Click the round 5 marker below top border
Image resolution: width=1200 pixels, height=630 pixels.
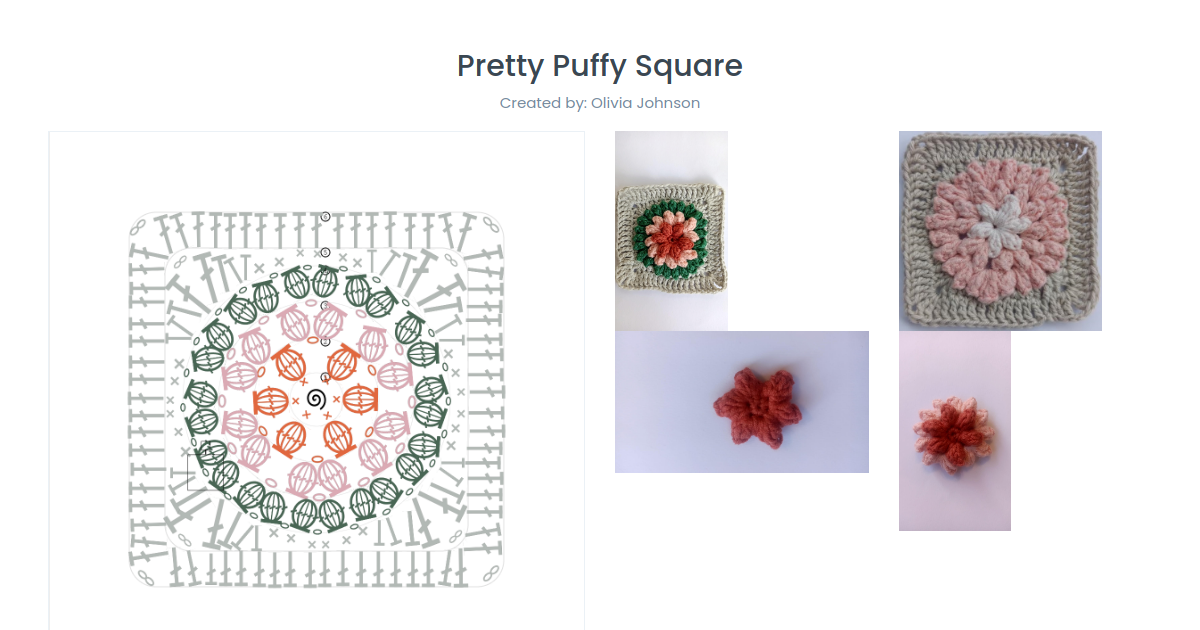[x=325, y=252]
